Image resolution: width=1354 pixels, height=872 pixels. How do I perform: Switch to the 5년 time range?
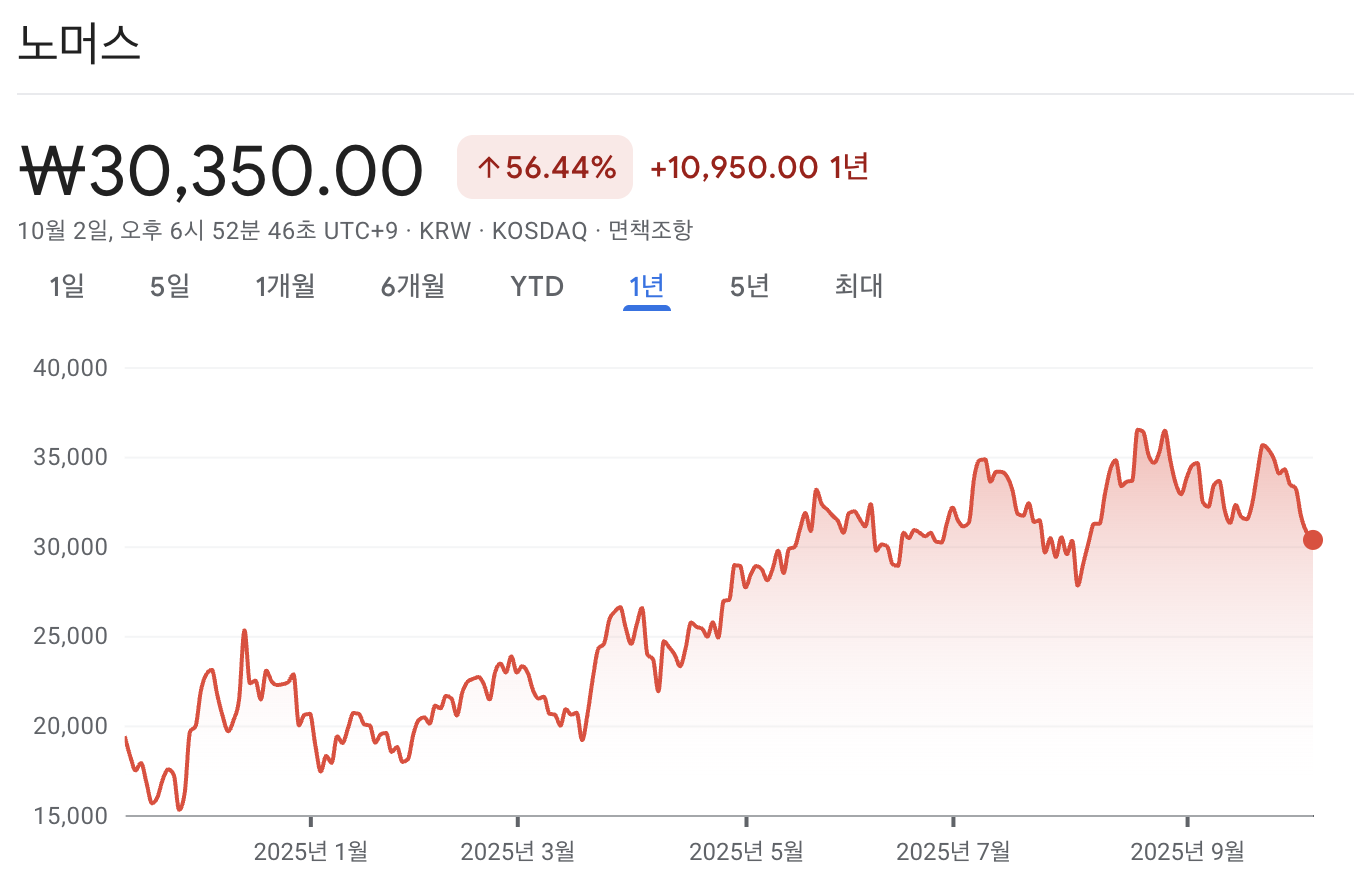pos(747,287)
